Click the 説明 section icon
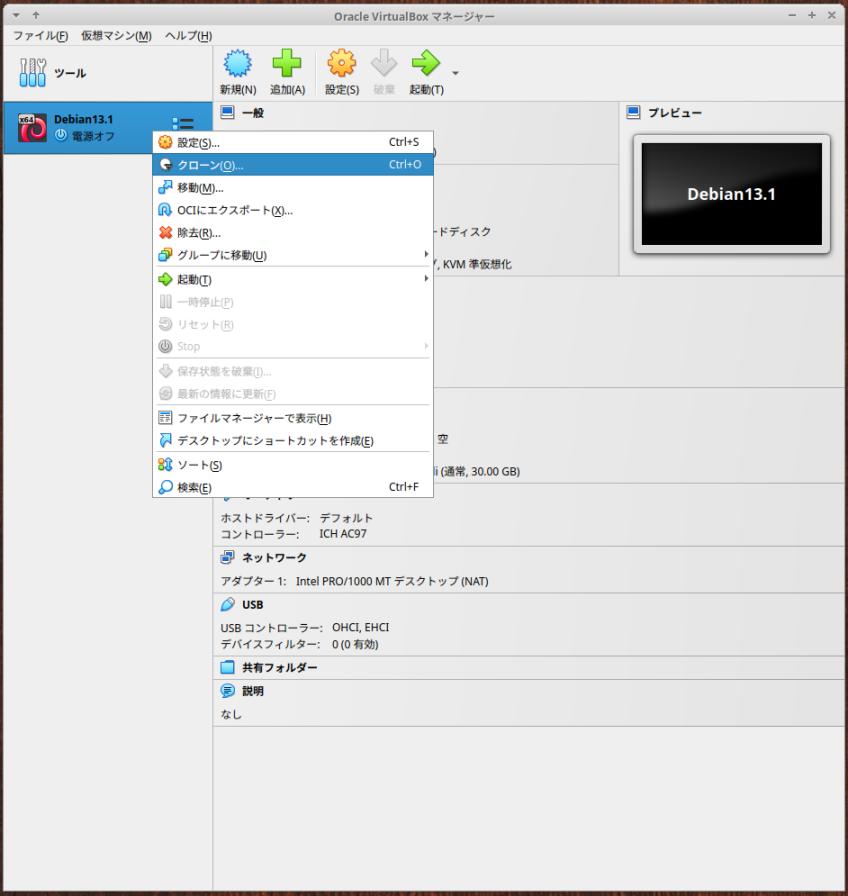The height and width of the screenshot is (896, 848). 227,690
